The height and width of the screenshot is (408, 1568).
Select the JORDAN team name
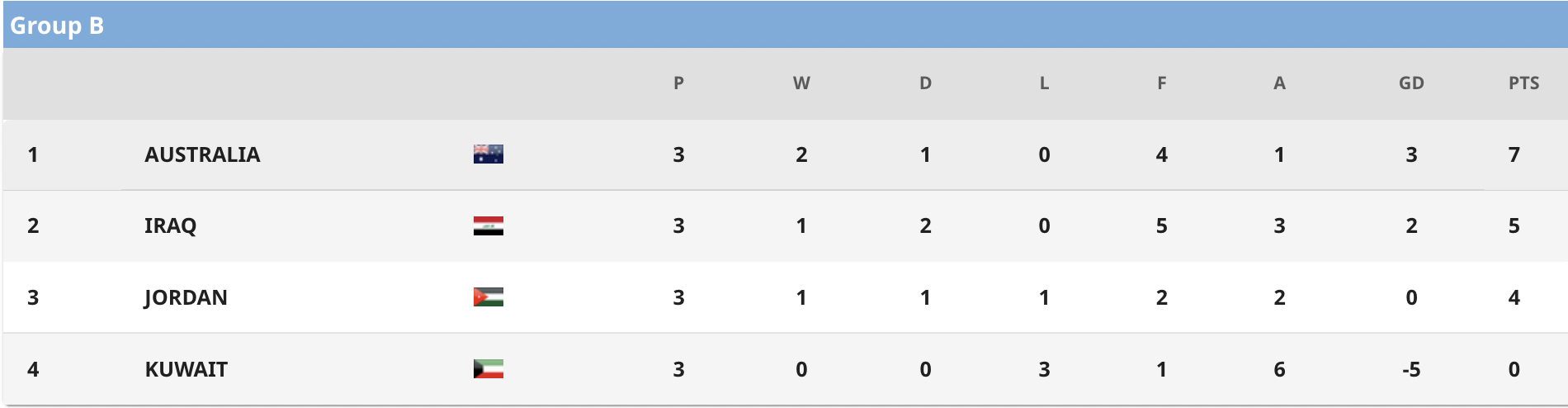[x=186, y=297]
